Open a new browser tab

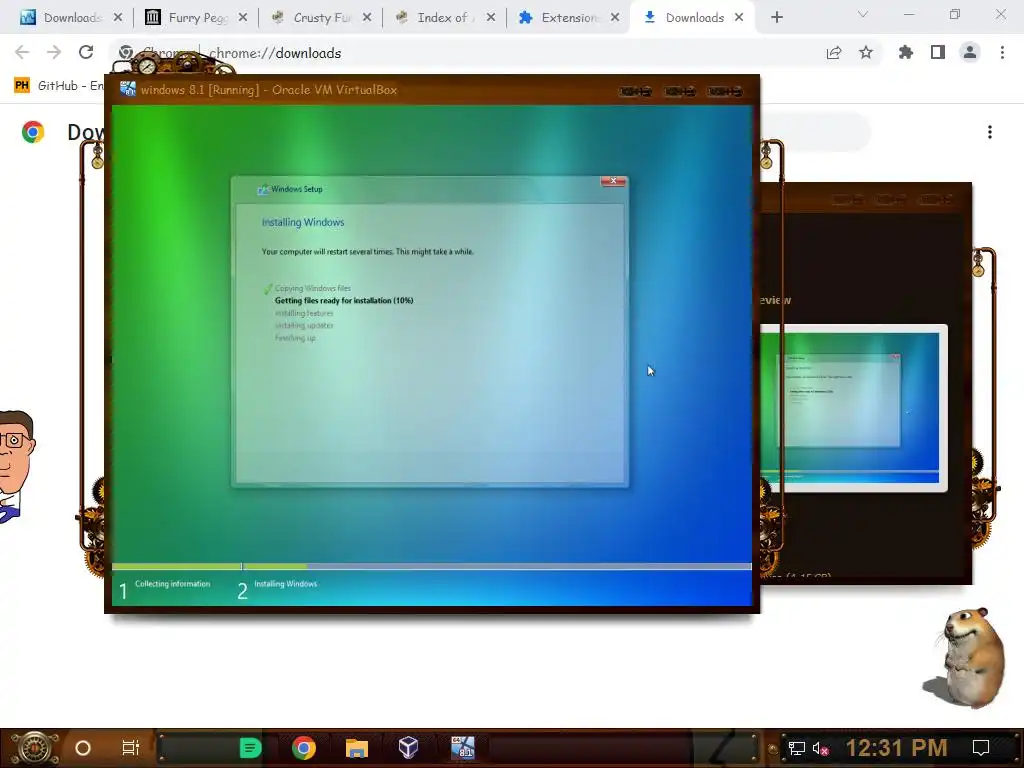[776, 18]
